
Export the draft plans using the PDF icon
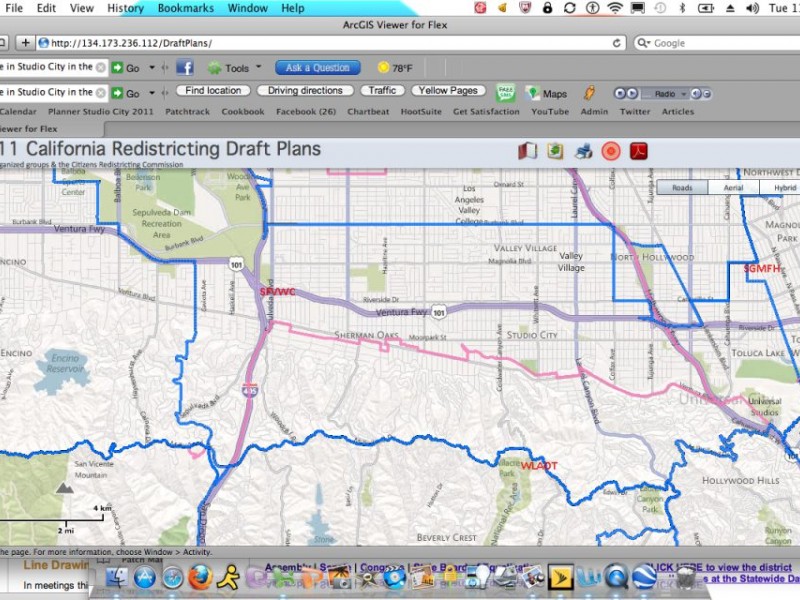[x=637, y=151]
